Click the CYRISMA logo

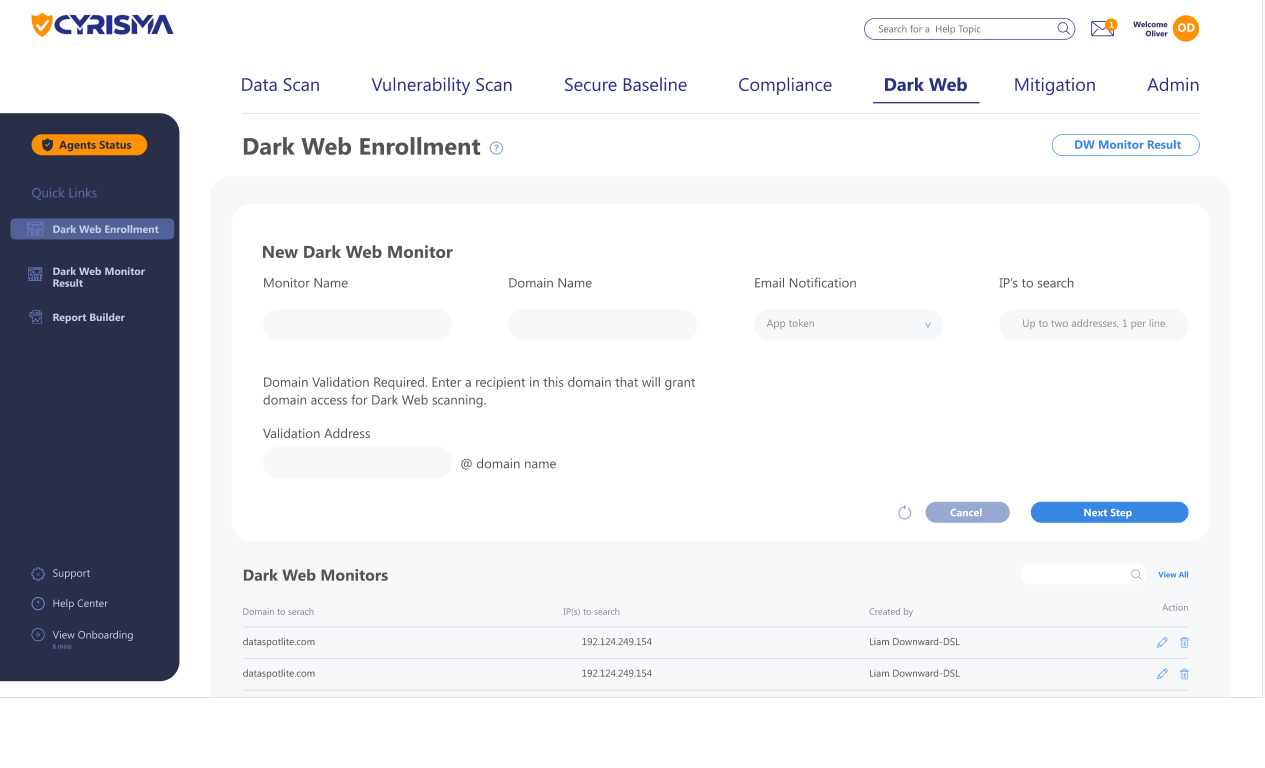point(102,25)
